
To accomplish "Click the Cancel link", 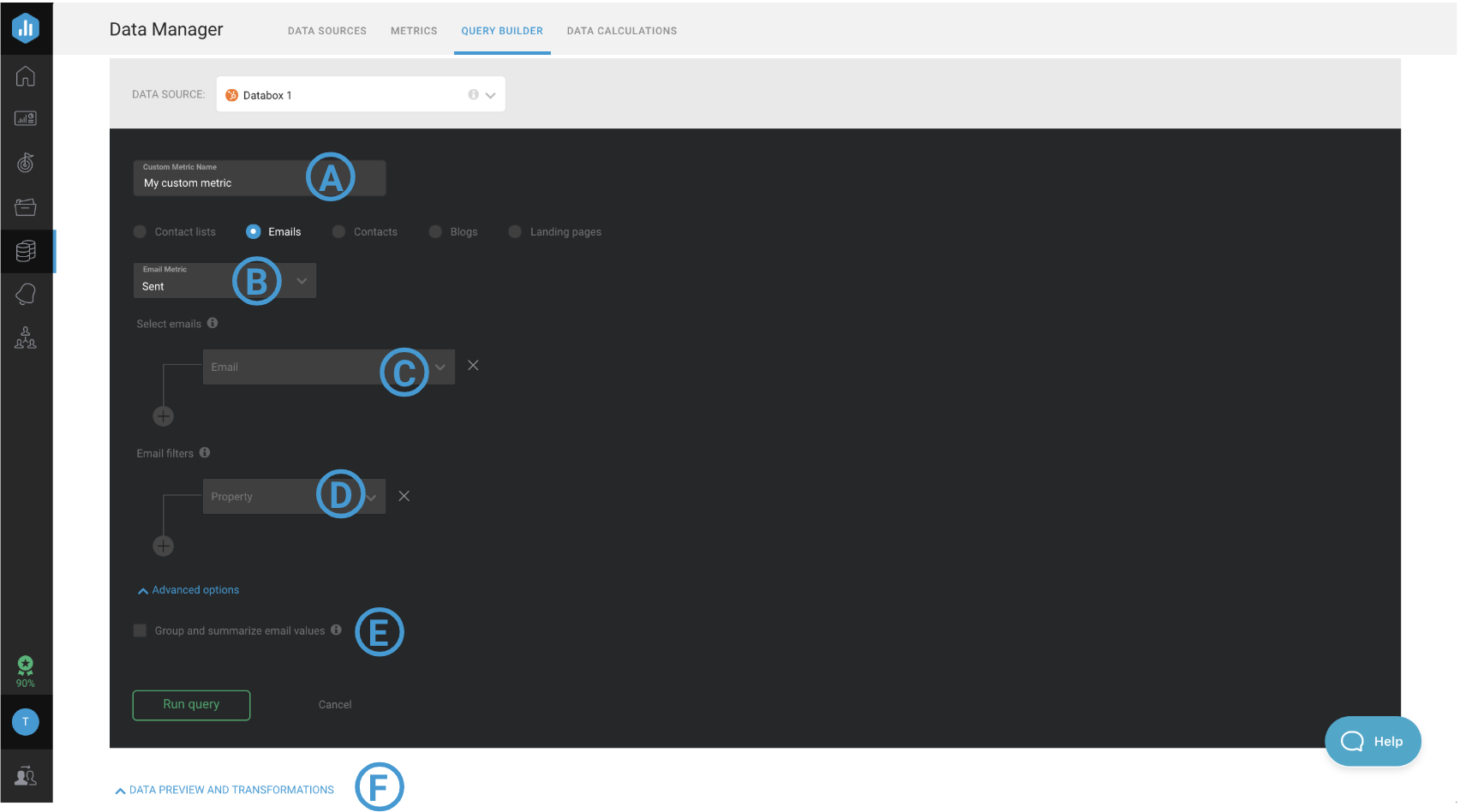I will pos(335,705).
